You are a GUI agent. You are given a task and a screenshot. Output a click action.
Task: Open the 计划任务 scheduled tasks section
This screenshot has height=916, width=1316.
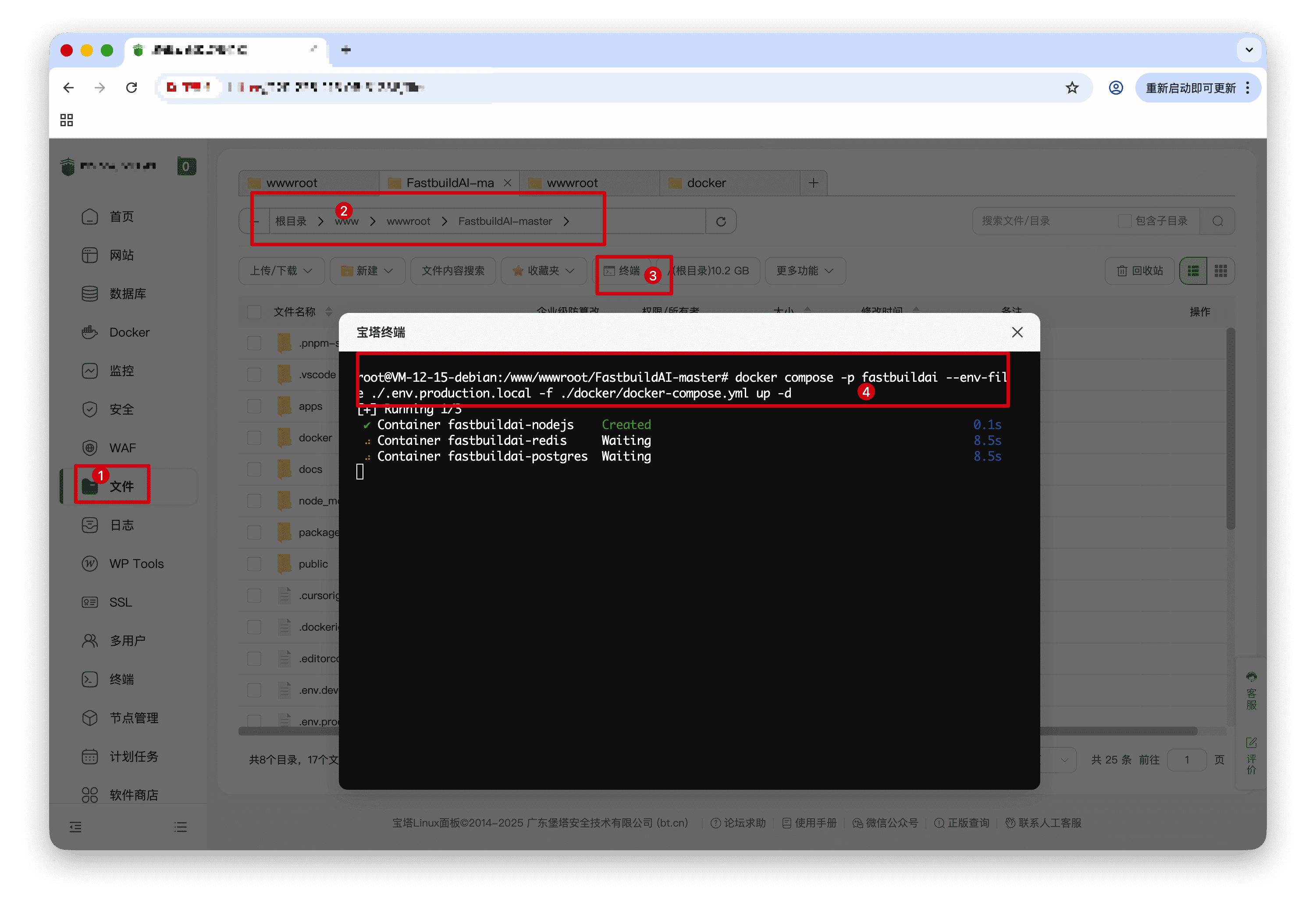(134, 756)
